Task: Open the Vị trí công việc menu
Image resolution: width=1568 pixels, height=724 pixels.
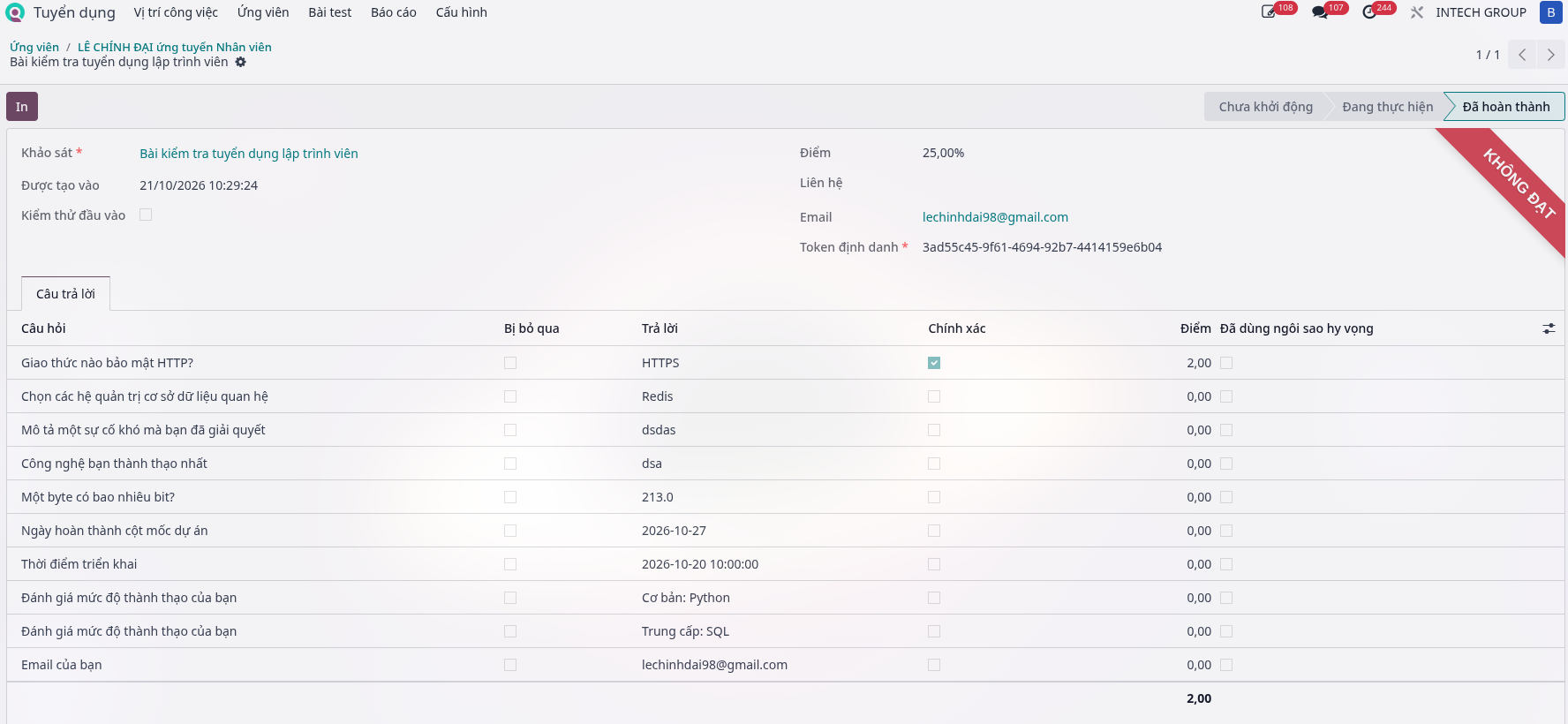Action: [x=176, y=12]
